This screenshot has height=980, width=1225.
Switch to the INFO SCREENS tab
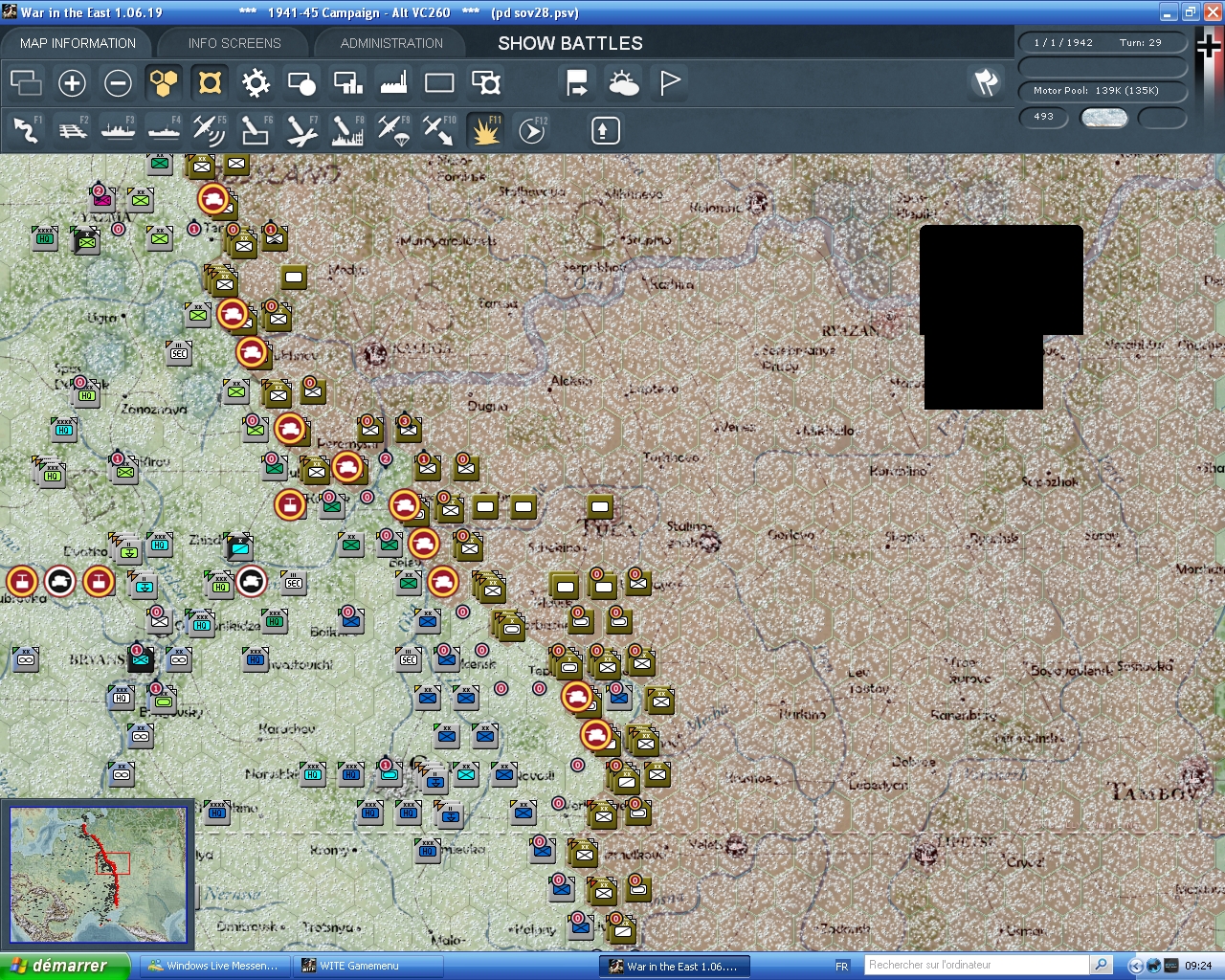(234, 43)
